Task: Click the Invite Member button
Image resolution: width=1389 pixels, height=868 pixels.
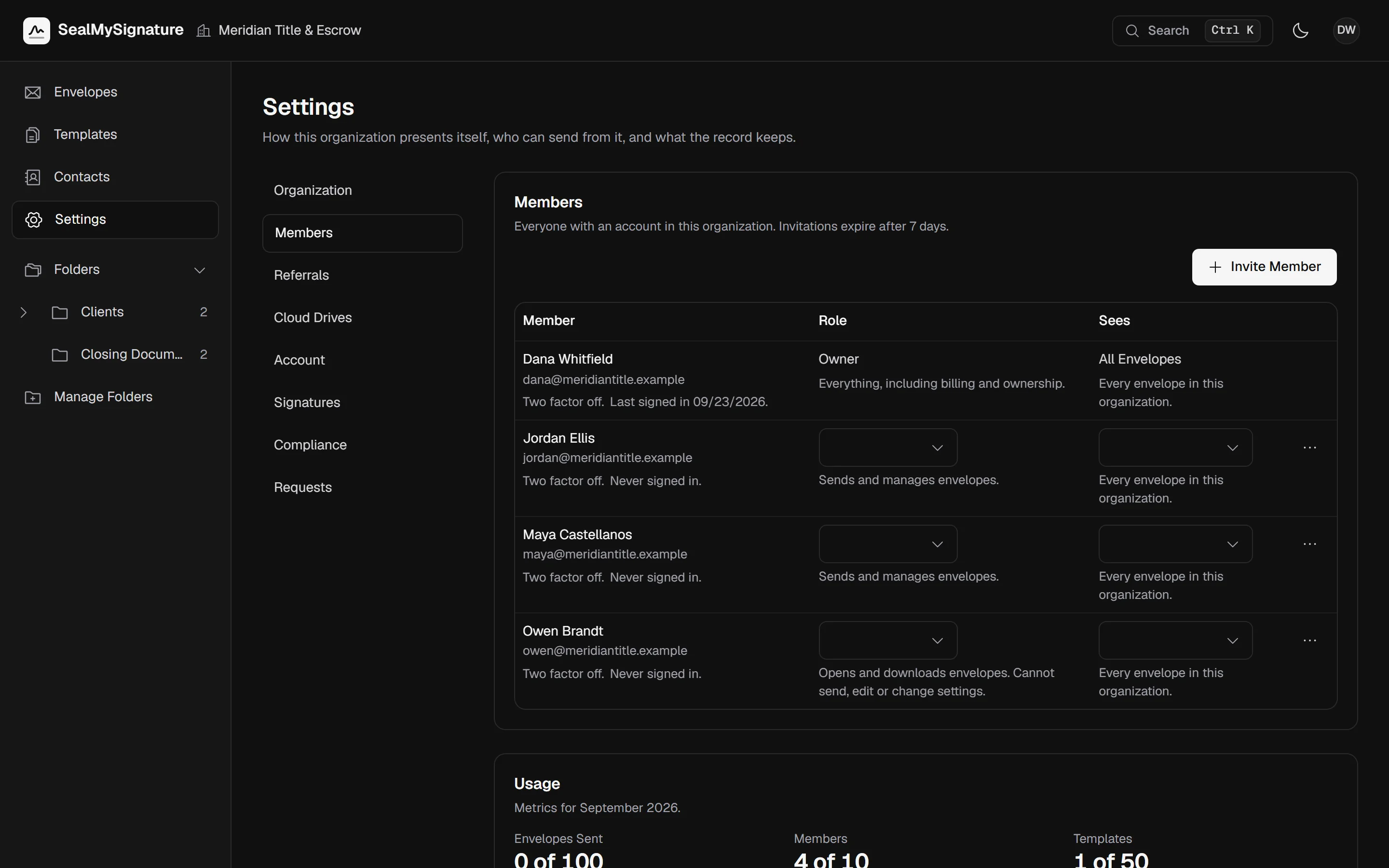Action: (x=1264, y=267)
